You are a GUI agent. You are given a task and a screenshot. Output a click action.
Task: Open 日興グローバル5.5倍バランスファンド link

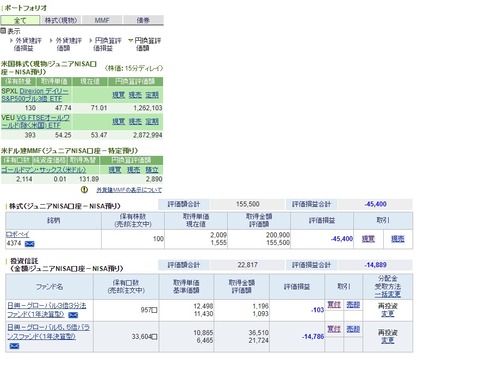pos(49,332)
